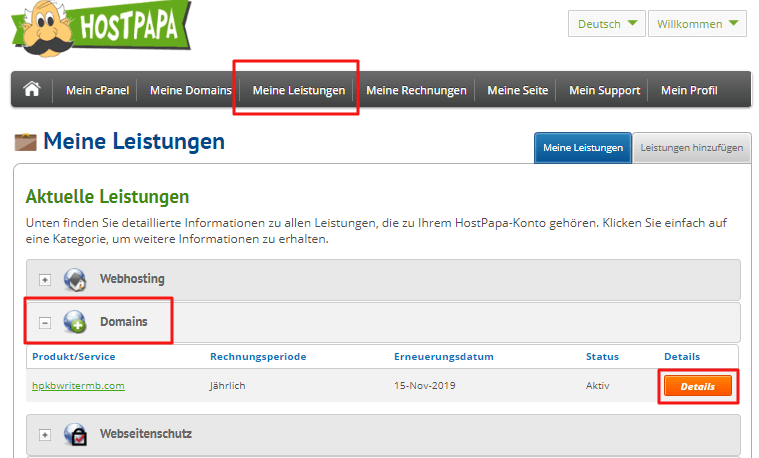
Task: Click the Domains section title
Action: click(x=123, y=321)
